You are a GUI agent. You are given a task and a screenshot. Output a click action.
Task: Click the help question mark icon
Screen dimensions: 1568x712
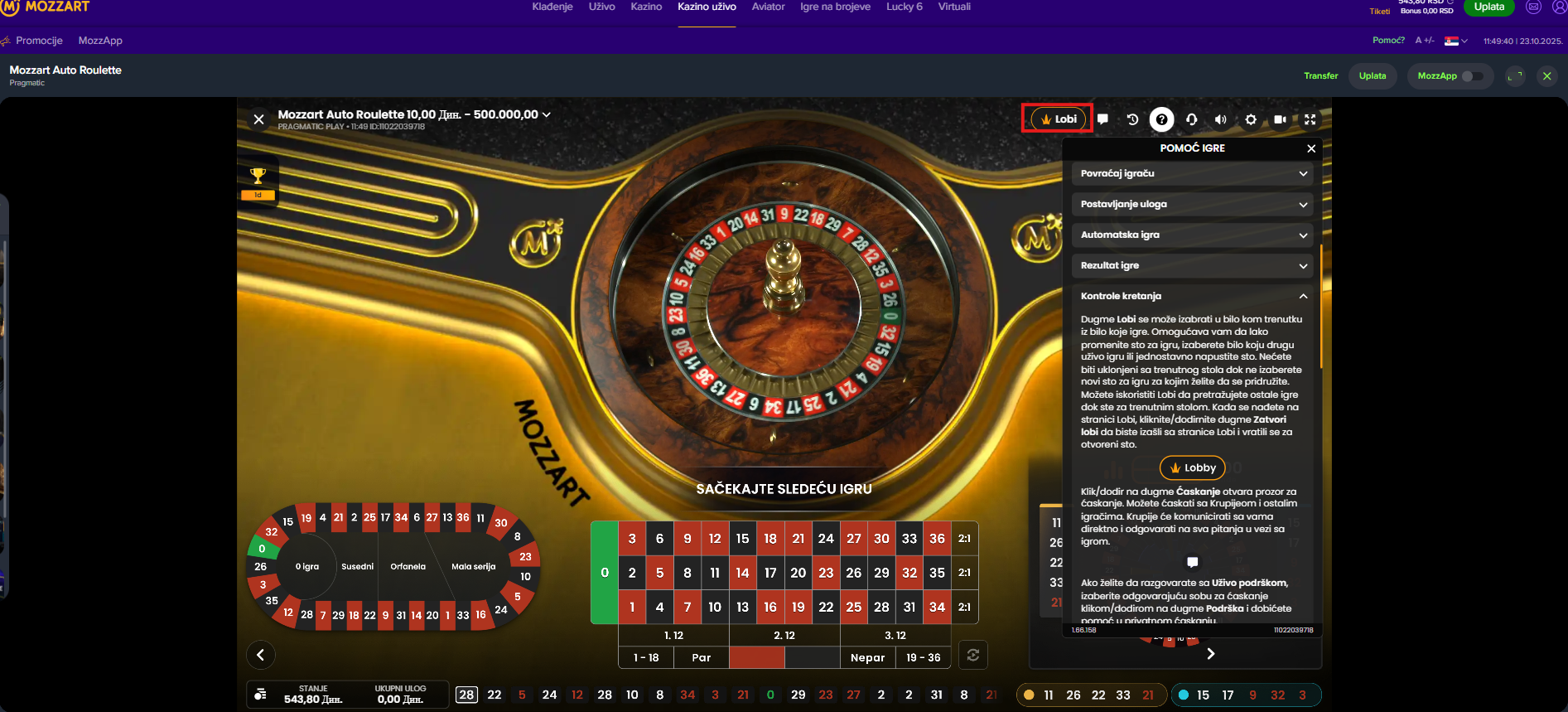click(x=1162, y=119)
